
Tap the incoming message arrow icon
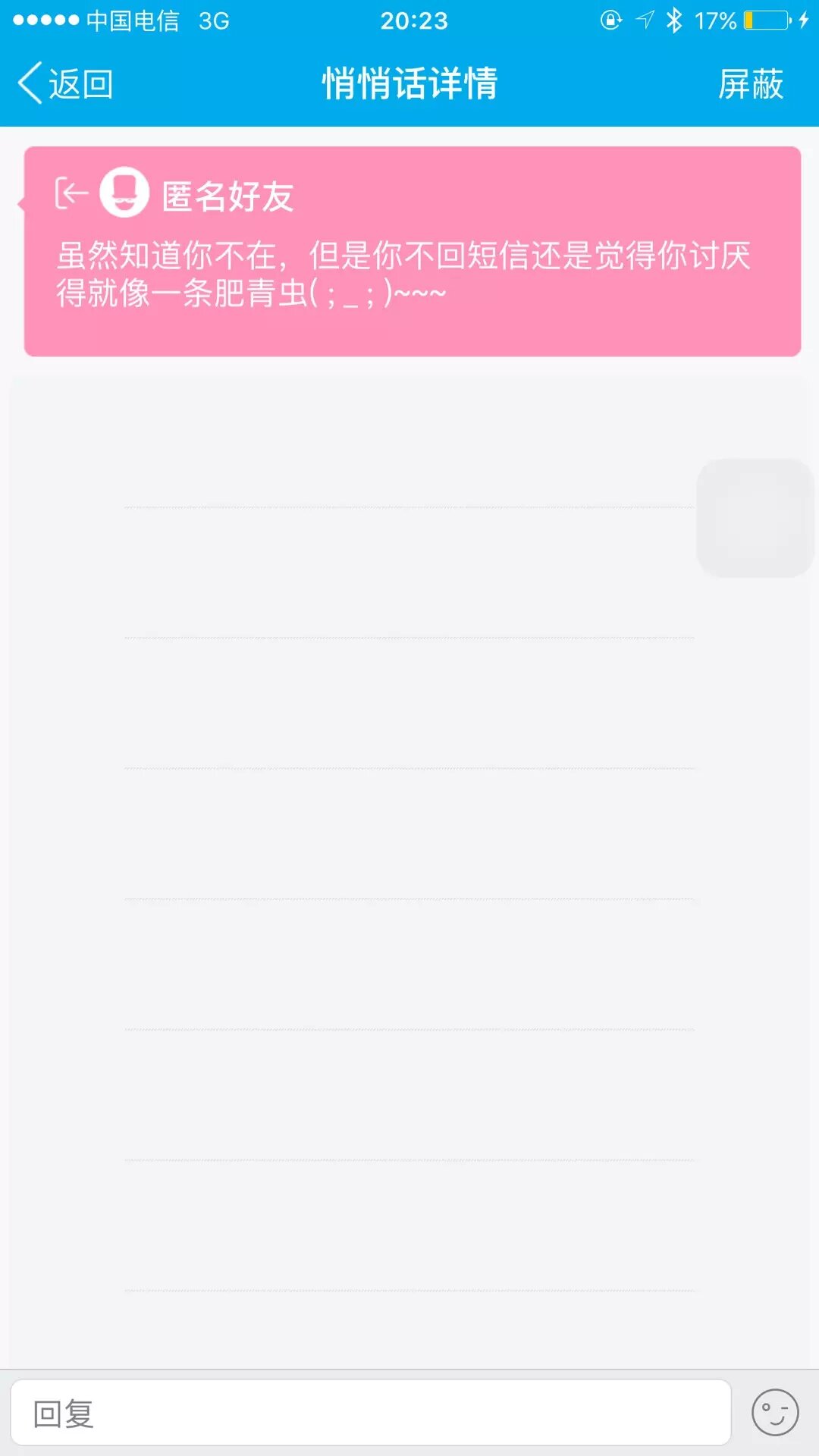coord(71,193)
